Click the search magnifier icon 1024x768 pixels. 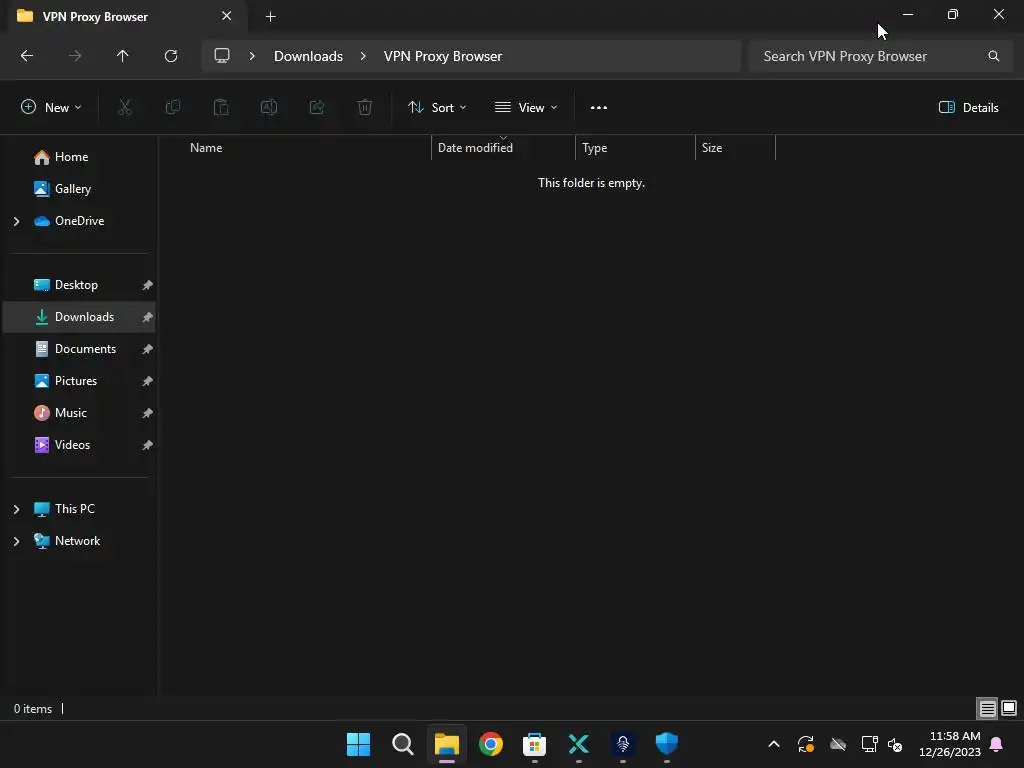click(993, 56)
